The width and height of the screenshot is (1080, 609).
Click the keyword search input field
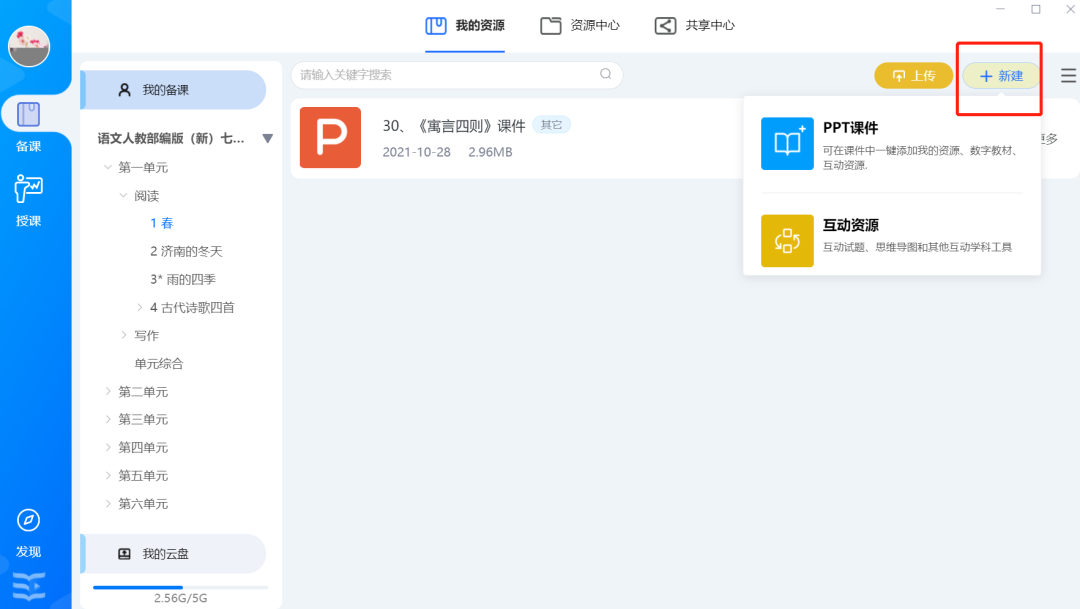450,74
